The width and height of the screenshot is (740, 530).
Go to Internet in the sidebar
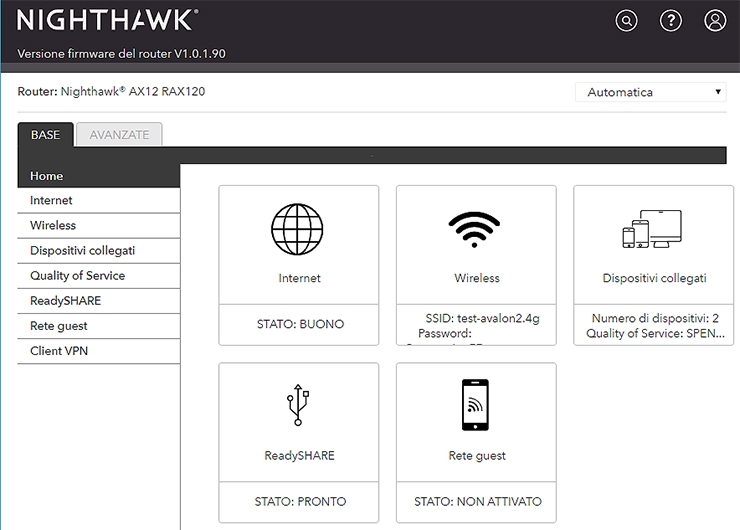51,201
